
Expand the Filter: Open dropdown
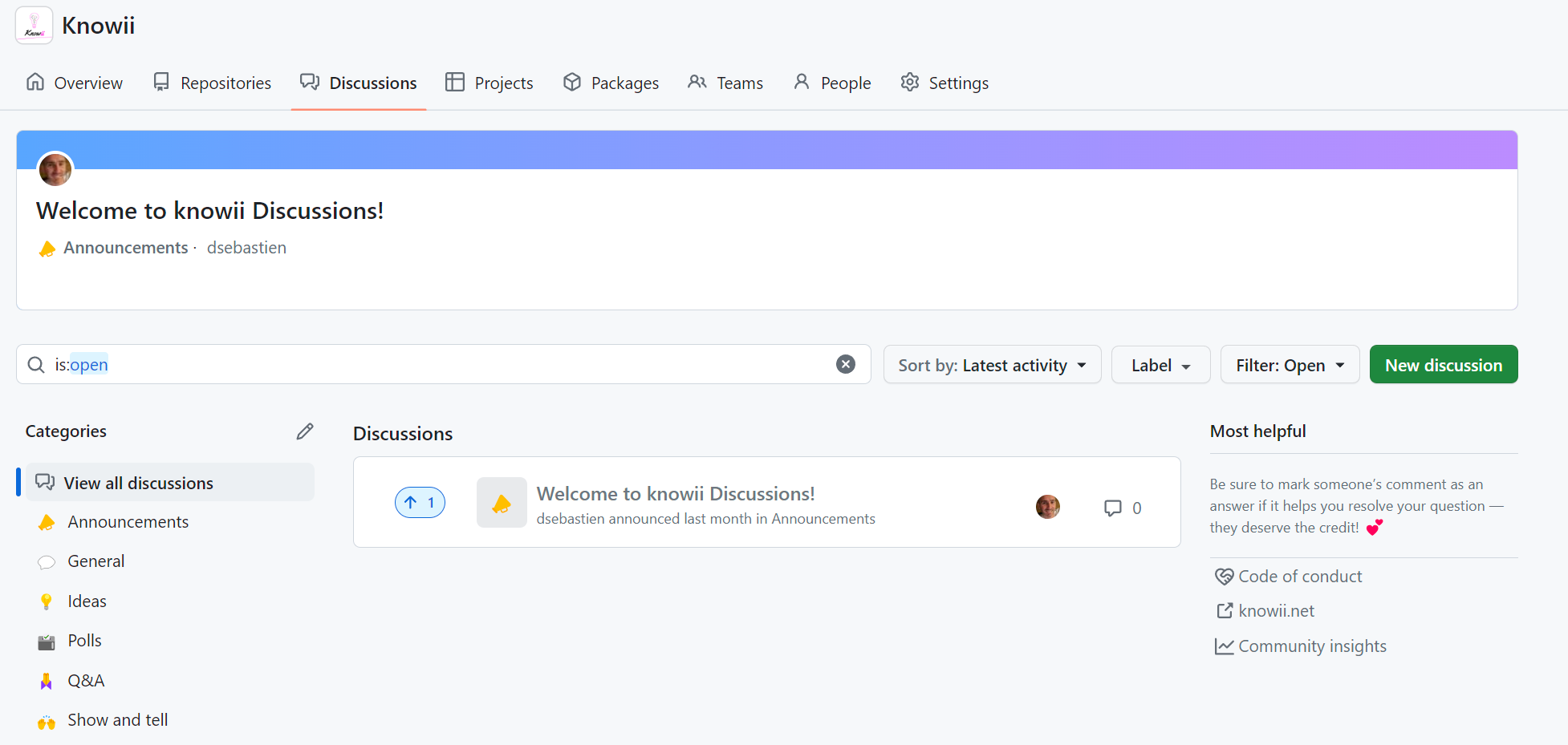click(1290, 365)
